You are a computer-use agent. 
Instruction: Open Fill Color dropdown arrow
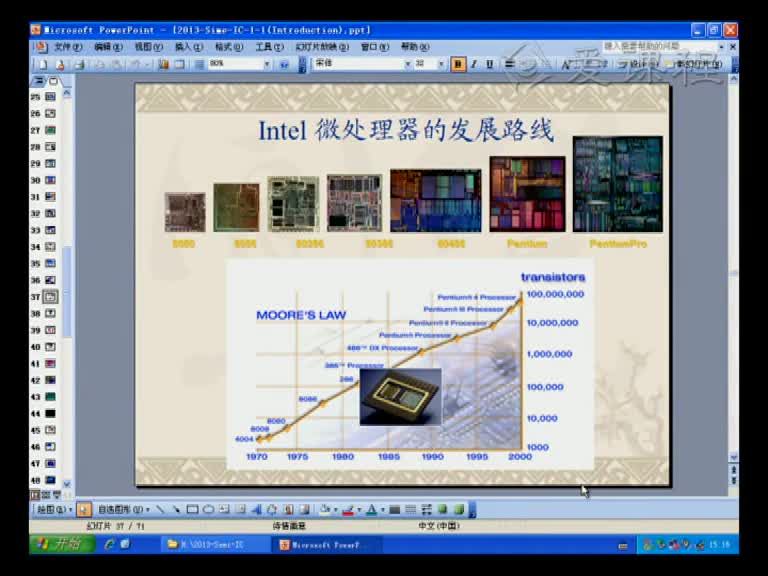(x=336, y=509)
